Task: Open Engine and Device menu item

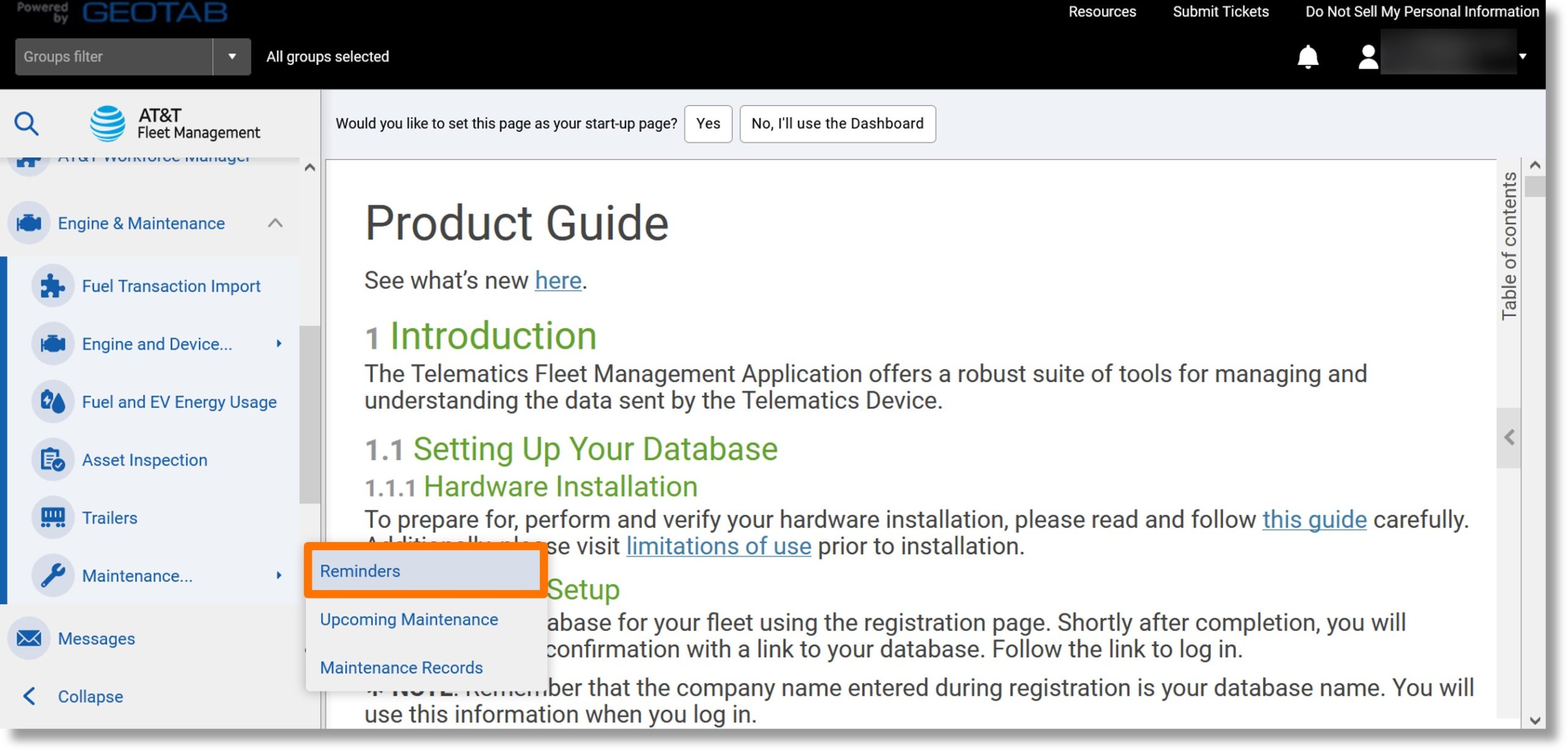Action: [x=157, y=344]
